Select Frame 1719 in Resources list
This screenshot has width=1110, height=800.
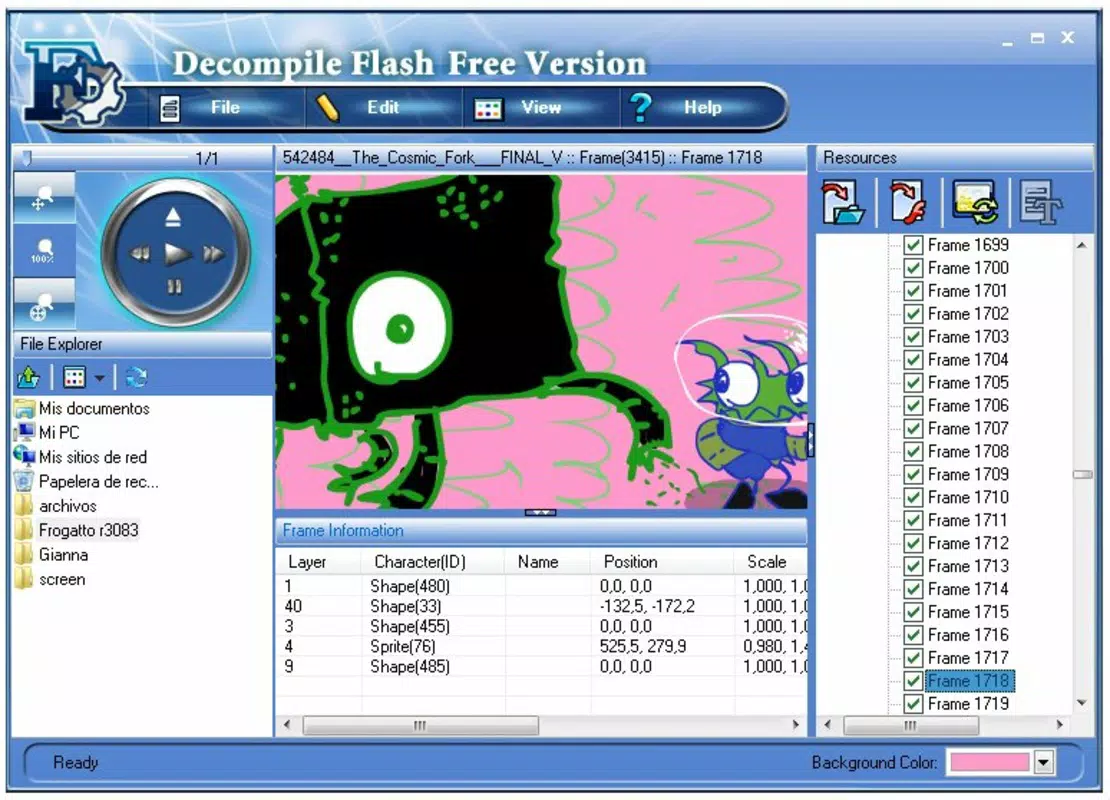pos(968,704)
